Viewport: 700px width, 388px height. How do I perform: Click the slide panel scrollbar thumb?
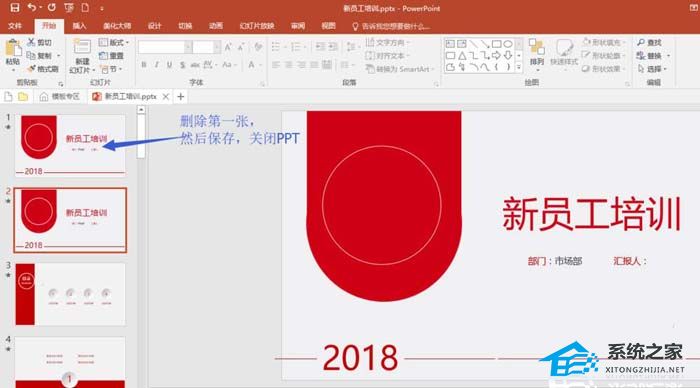(x=141, y=136)
